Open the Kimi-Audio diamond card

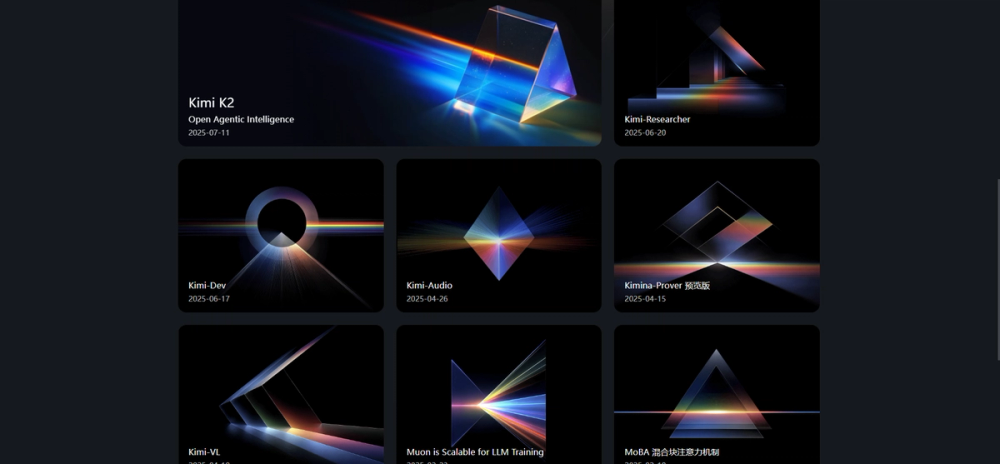pyautogui.click(x=499, y=235)
